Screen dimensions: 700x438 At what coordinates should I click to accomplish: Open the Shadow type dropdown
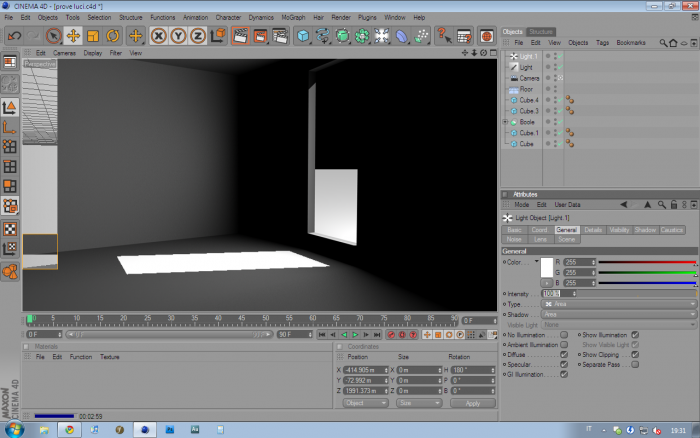point(619,314)
